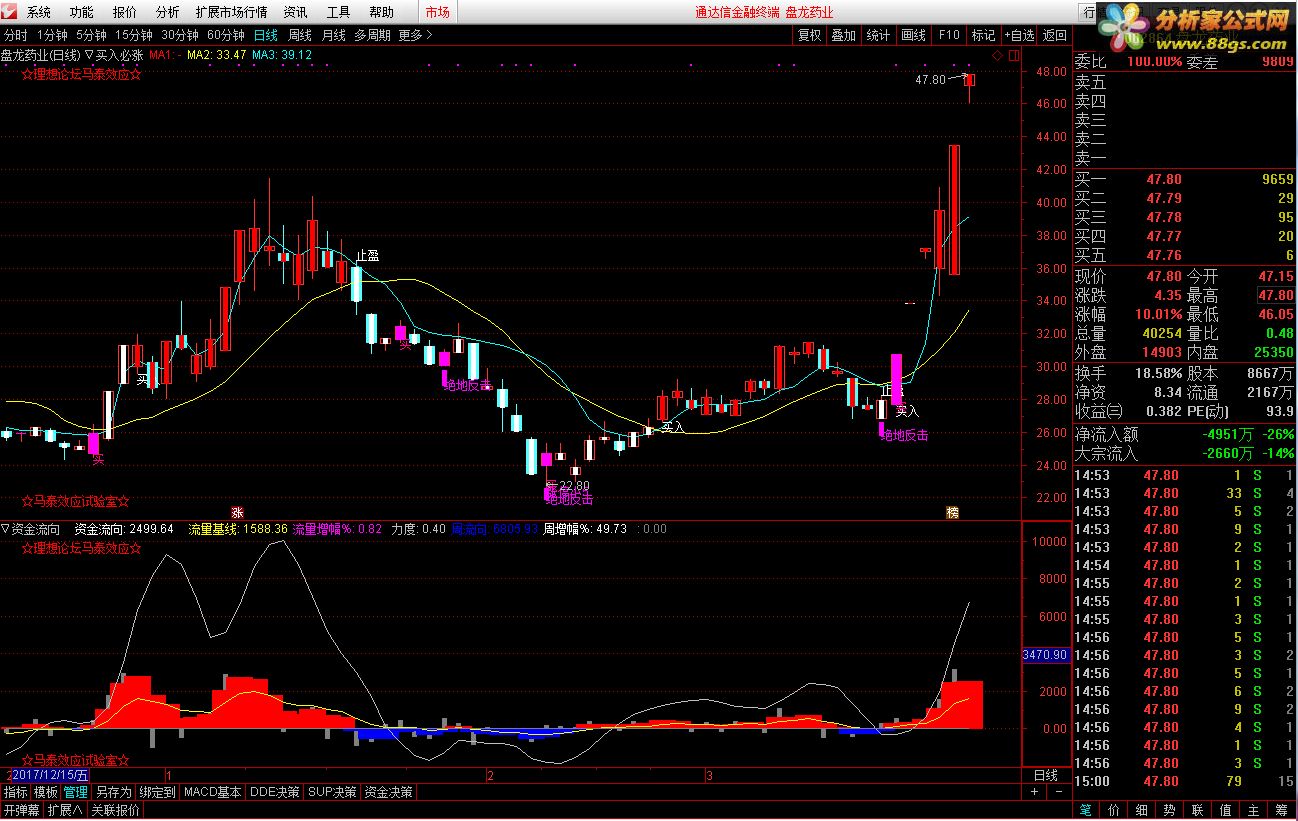
Task: Switch chart to 周线 period
Action: coord(300,34)
